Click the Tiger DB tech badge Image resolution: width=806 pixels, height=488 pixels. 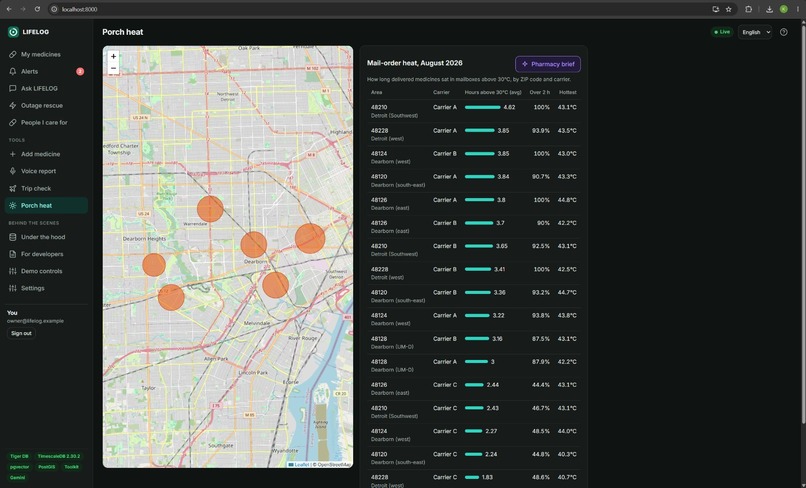20,456
